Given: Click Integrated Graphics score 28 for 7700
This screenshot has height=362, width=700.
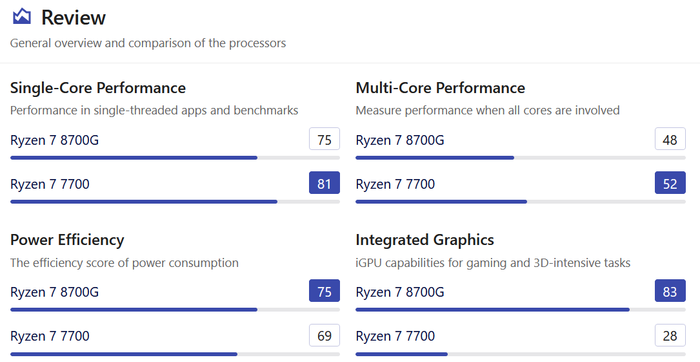Looking at the screenshot, I should [x=670, y=335].
